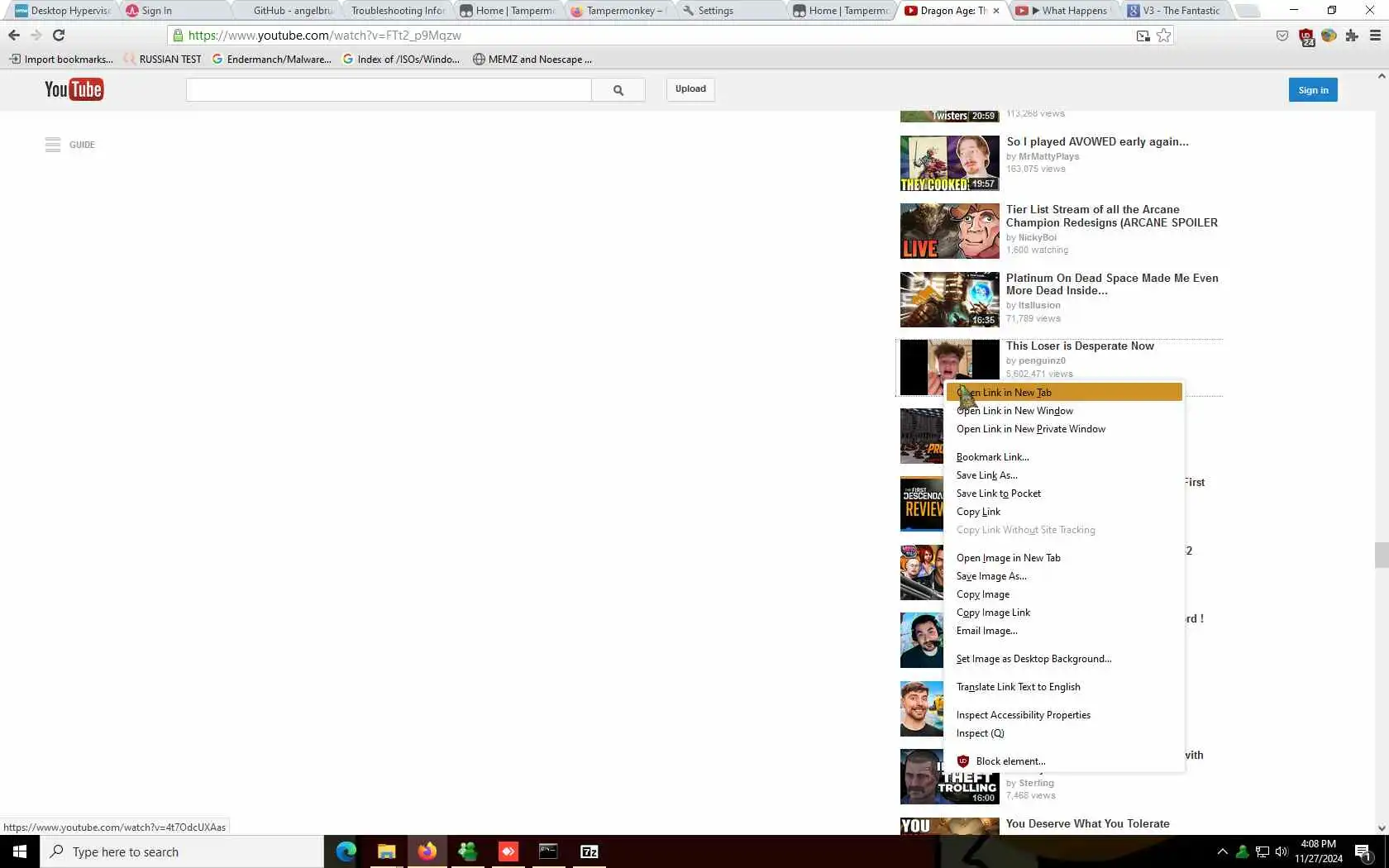Open the Tier List Stream Arcane video title
Image resolution: width=1389 pixels, height=868 pixels.
[1112, 217]
